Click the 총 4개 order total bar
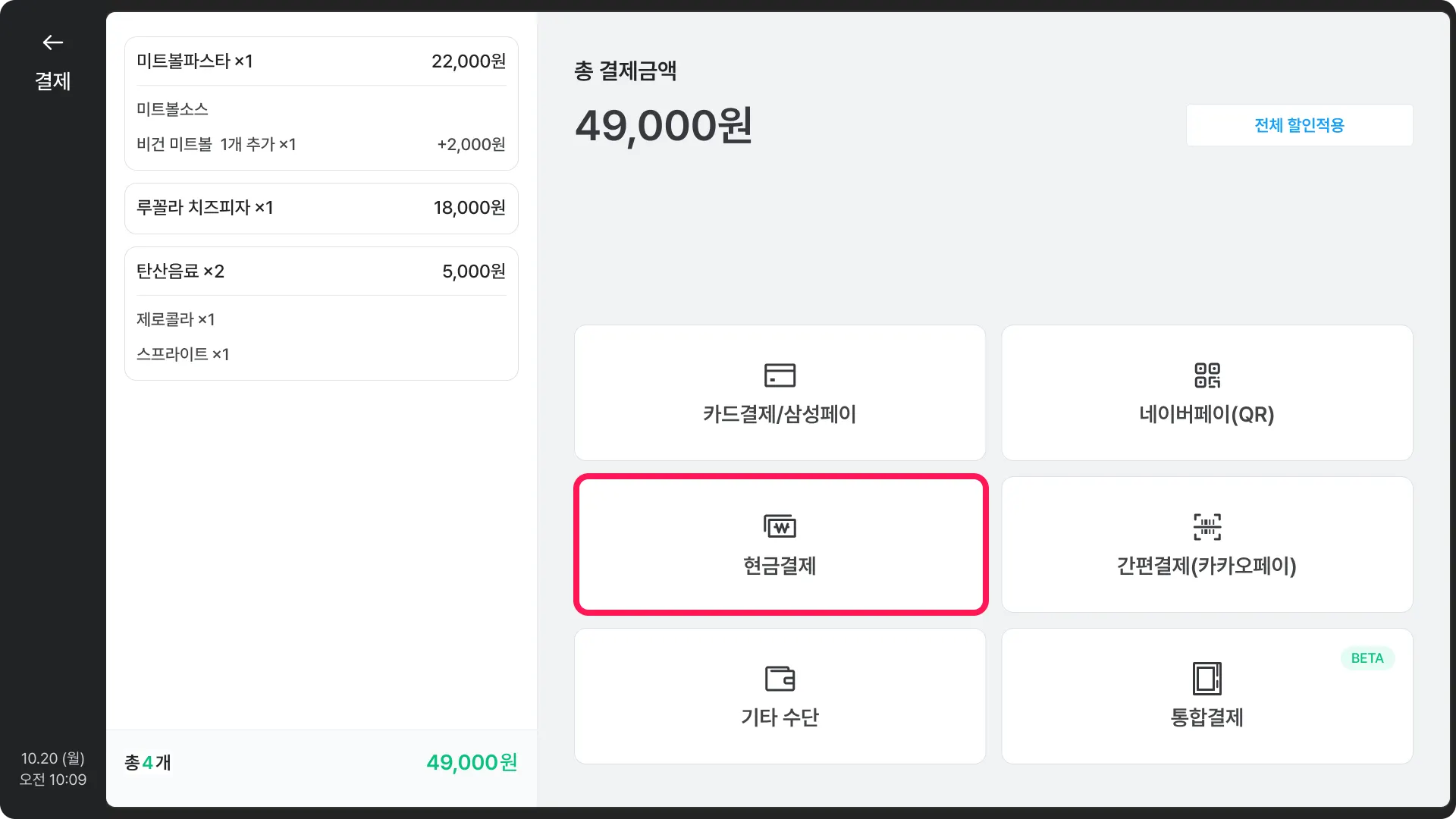This screenshot has width=1456, height=819. (321, 762)
